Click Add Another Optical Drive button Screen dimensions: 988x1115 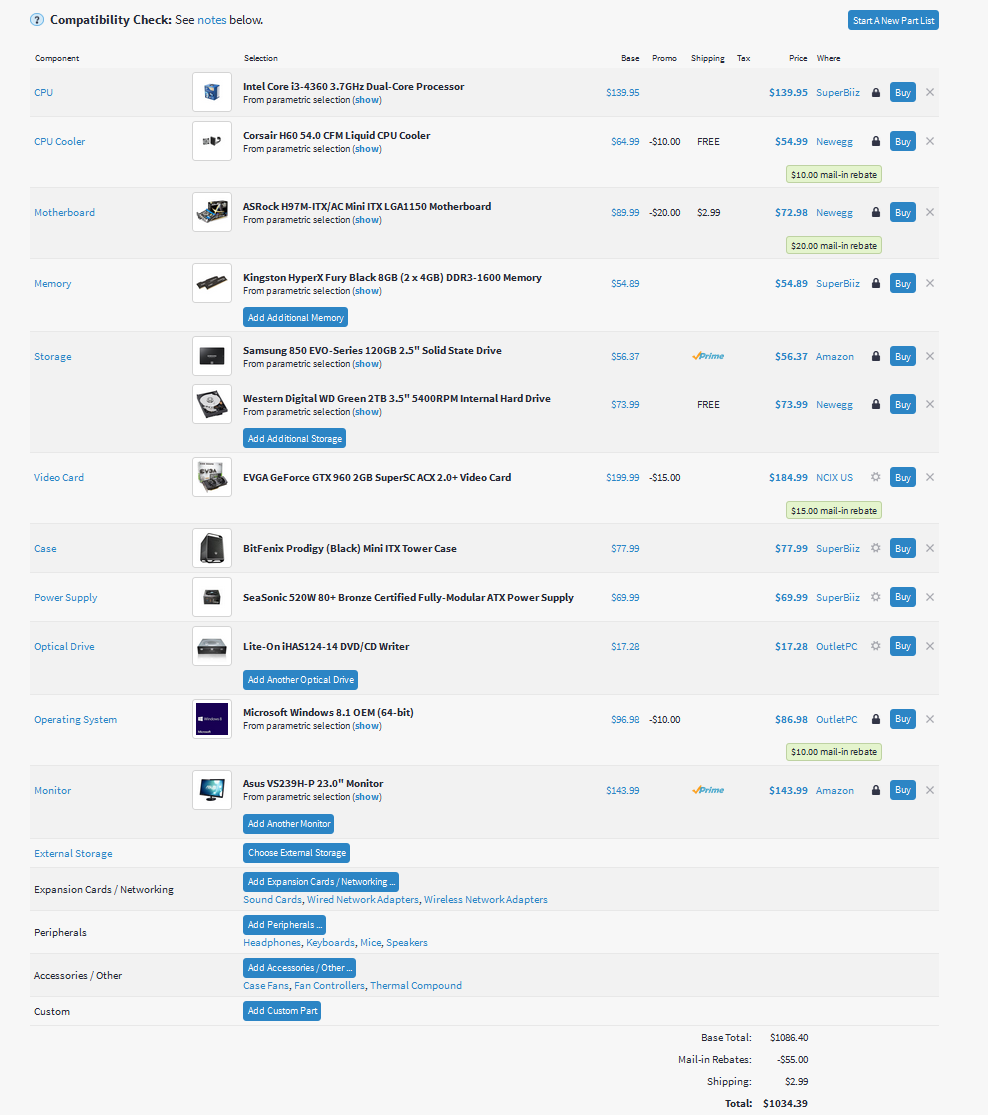coord(300,680)
